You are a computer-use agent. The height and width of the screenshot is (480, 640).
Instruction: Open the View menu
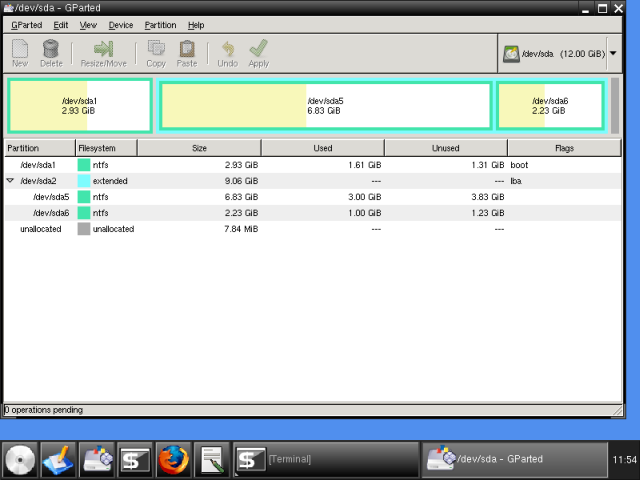88,25
